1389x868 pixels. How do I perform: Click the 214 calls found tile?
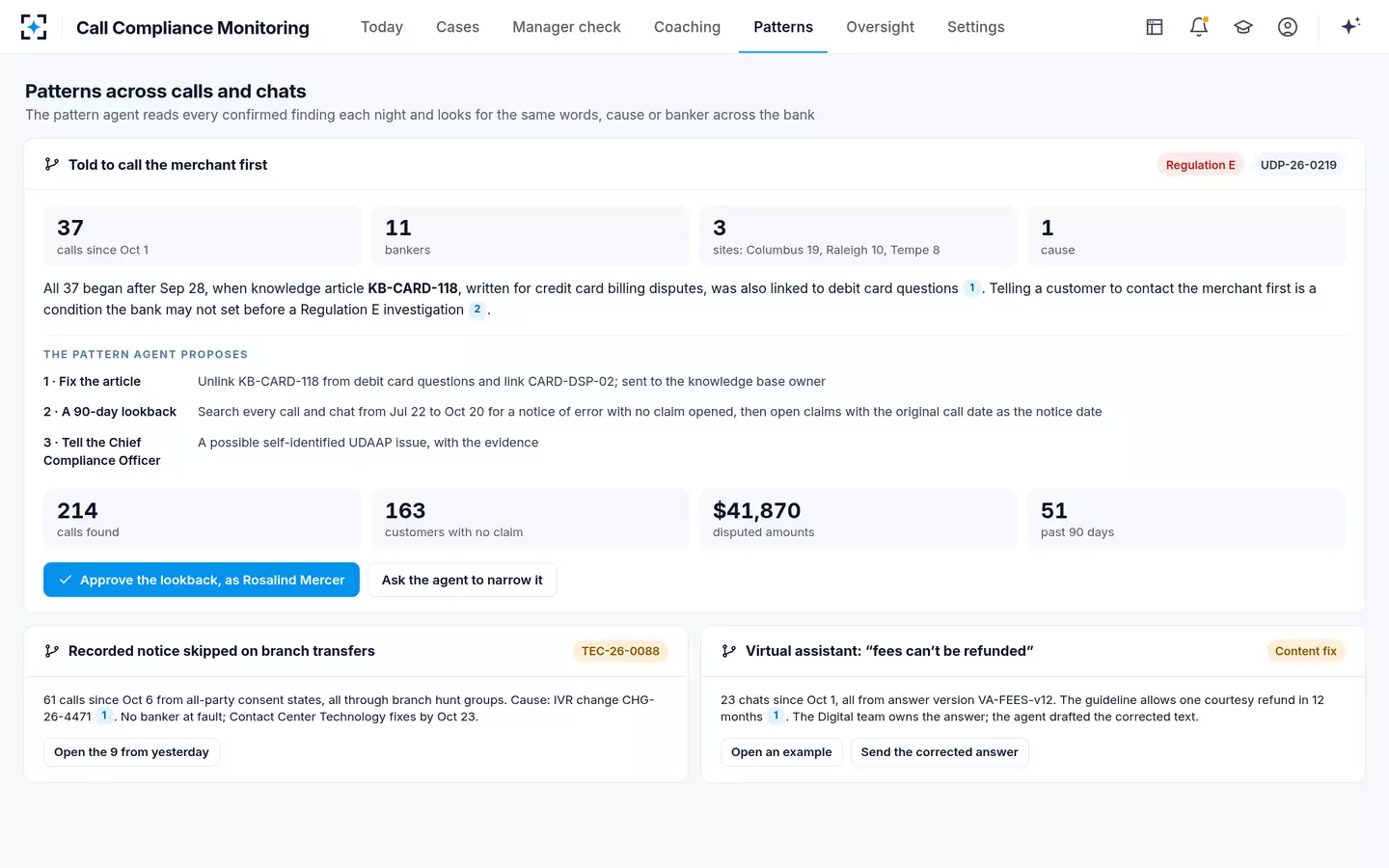point(203,519)
